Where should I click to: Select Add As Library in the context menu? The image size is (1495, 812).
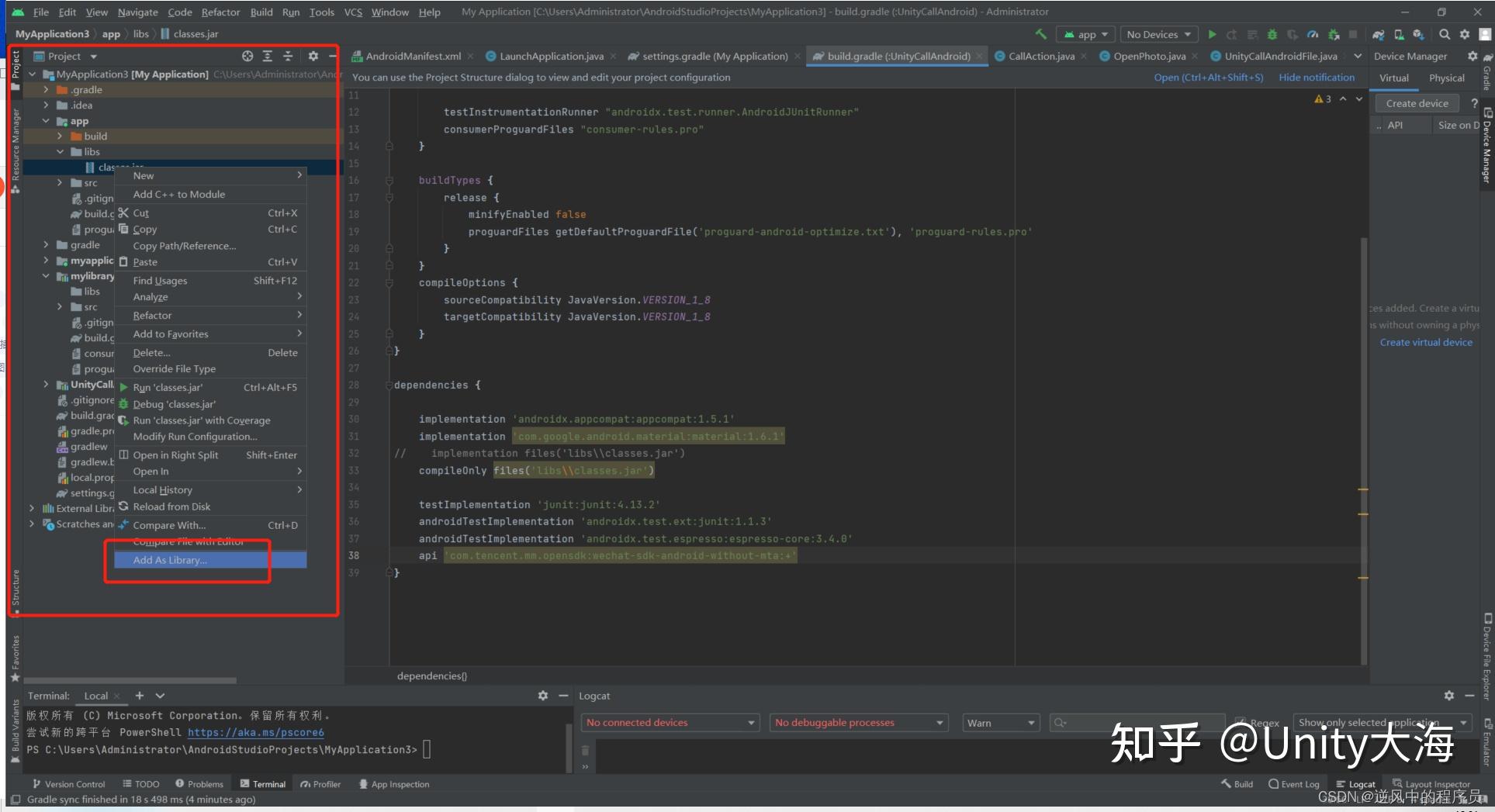coord(169,560)
